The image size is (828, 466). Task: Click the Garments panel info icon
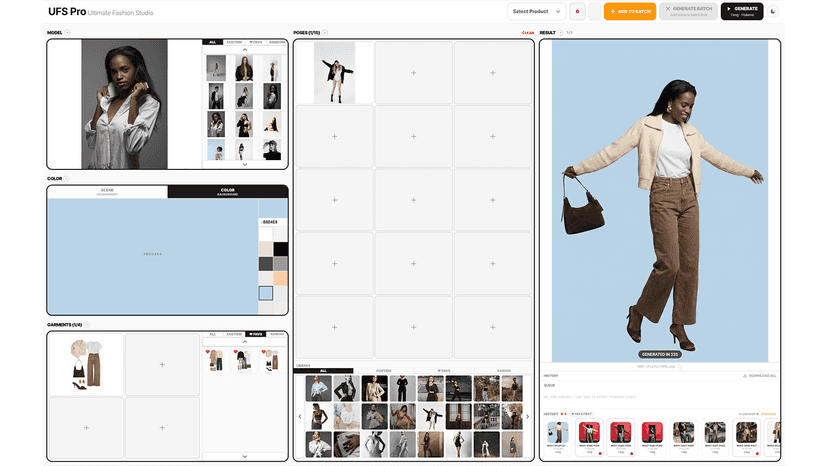(87, 325)
